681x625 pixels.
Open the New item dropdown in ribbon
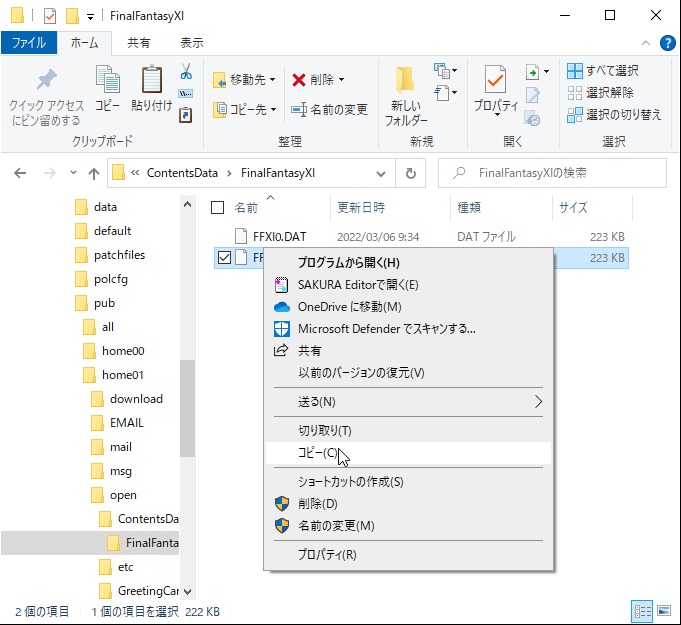coord(446,70)
